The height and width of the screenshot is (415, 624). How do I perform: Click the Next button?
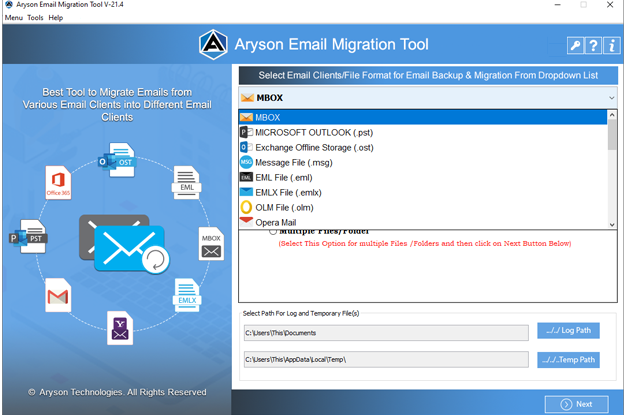[577, 404]
